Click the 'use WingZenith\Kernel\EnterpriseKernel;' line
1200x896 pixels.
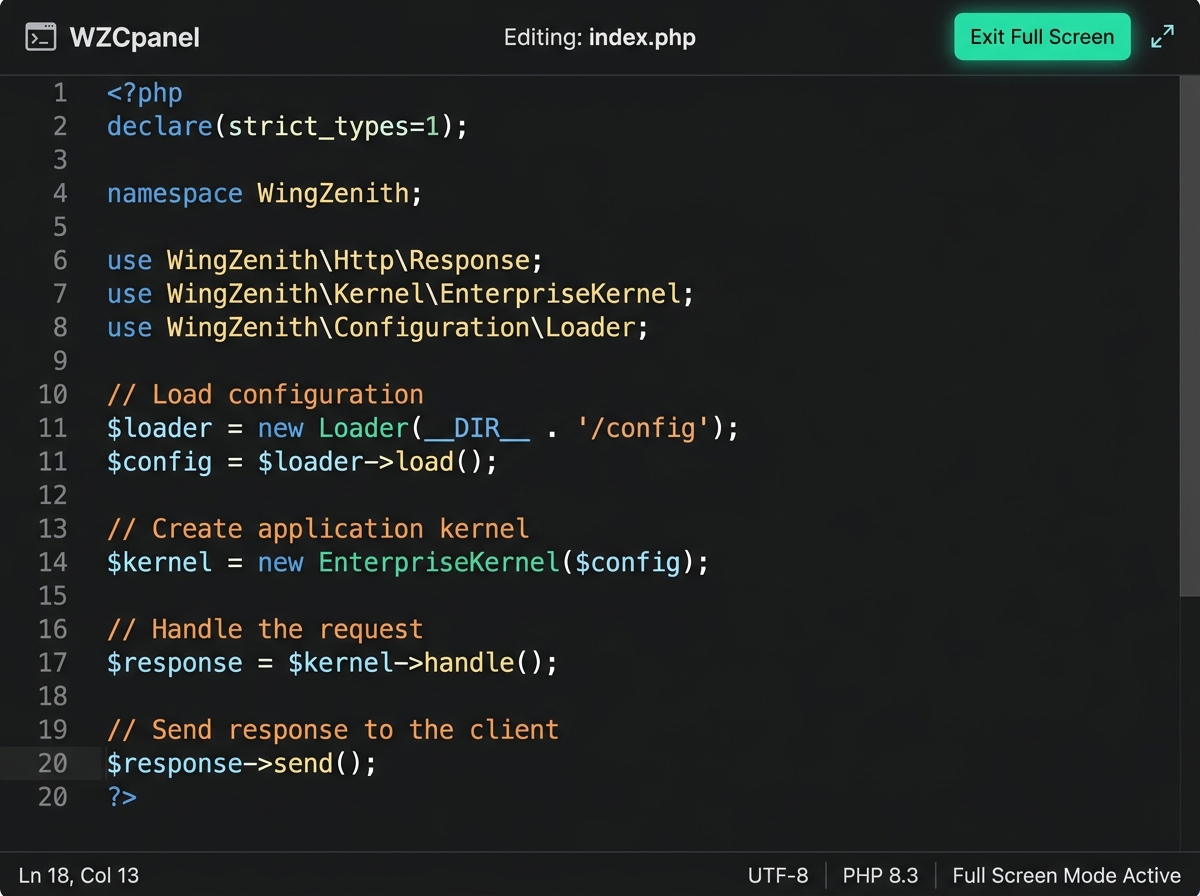point(401,294)
